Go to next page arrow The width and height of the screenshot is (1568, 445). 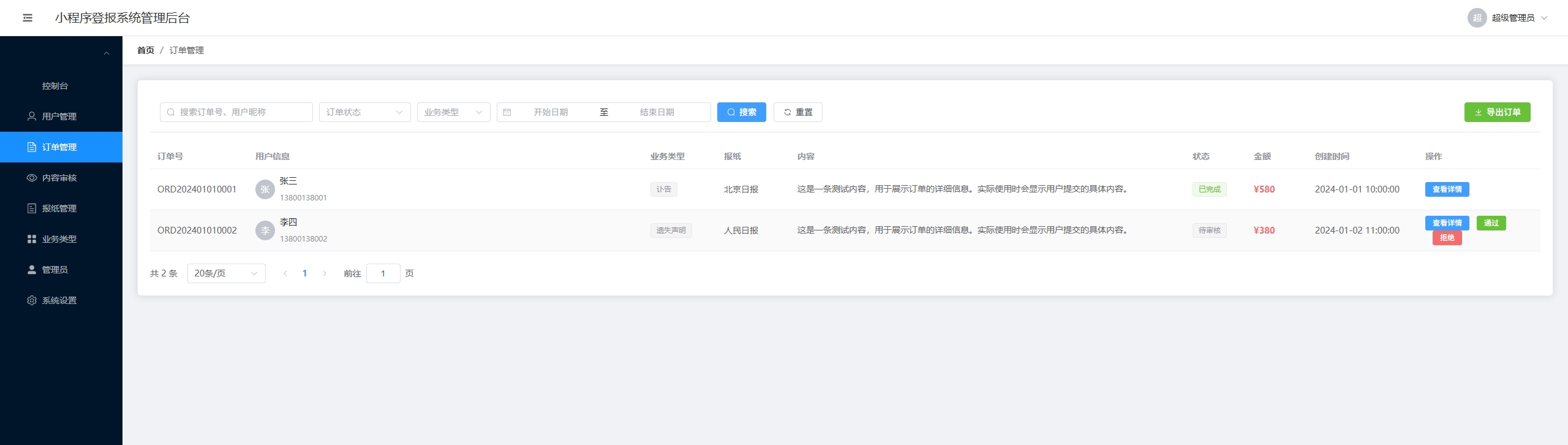coord(325,273)
